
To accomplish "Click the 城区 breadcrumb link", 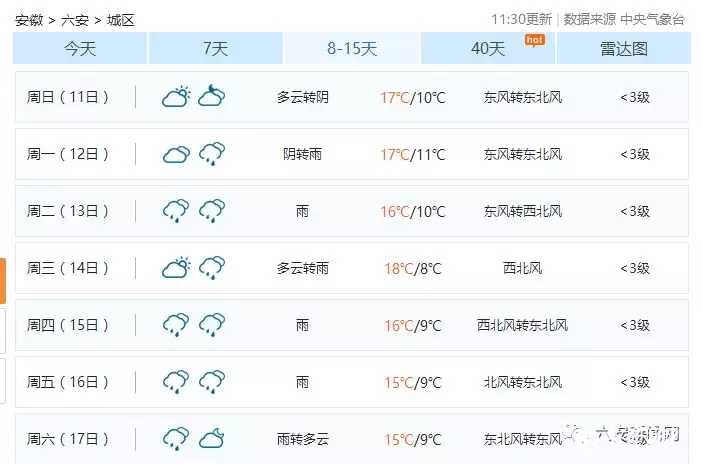I will 120,19.
